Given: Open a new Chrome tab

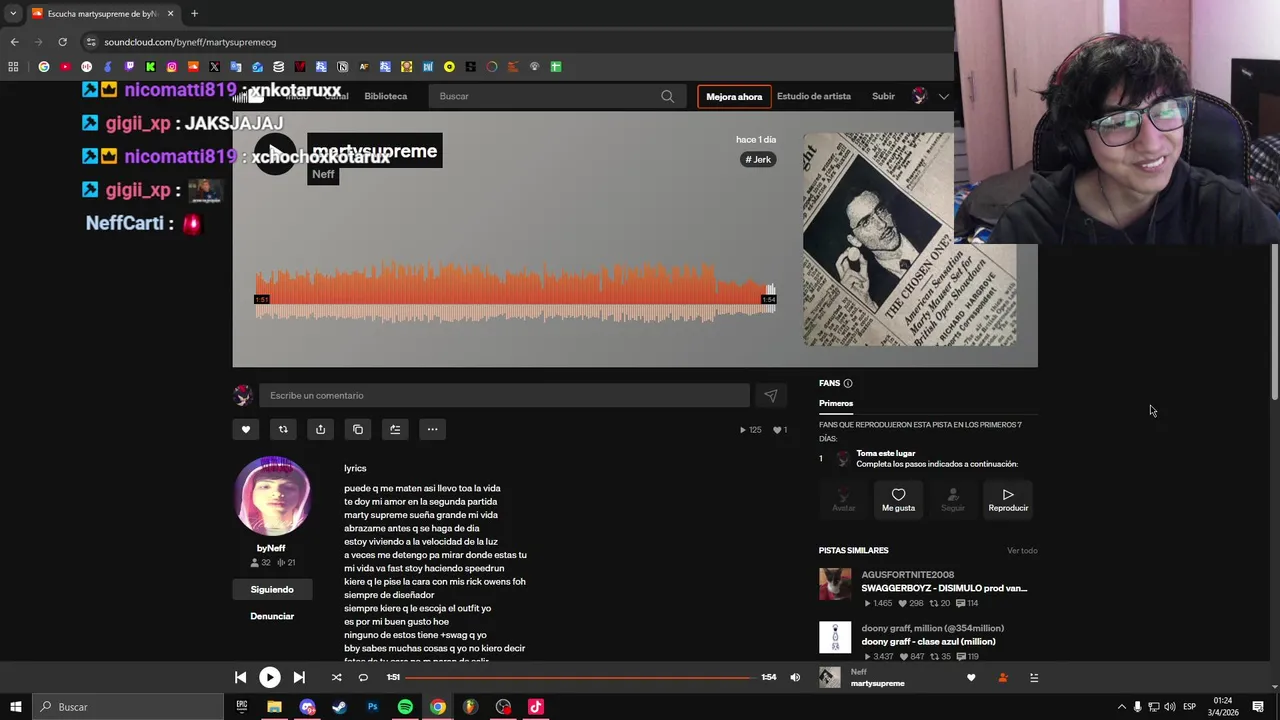Looking at the screenshot, I should (x=194, y=14).
